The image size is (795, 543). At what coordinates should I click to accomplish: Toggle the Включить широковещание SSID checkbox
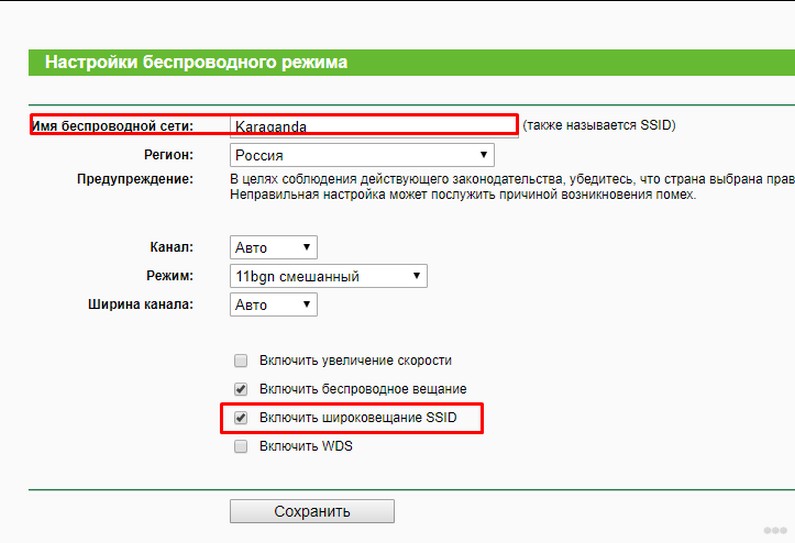tap(241, 417)
